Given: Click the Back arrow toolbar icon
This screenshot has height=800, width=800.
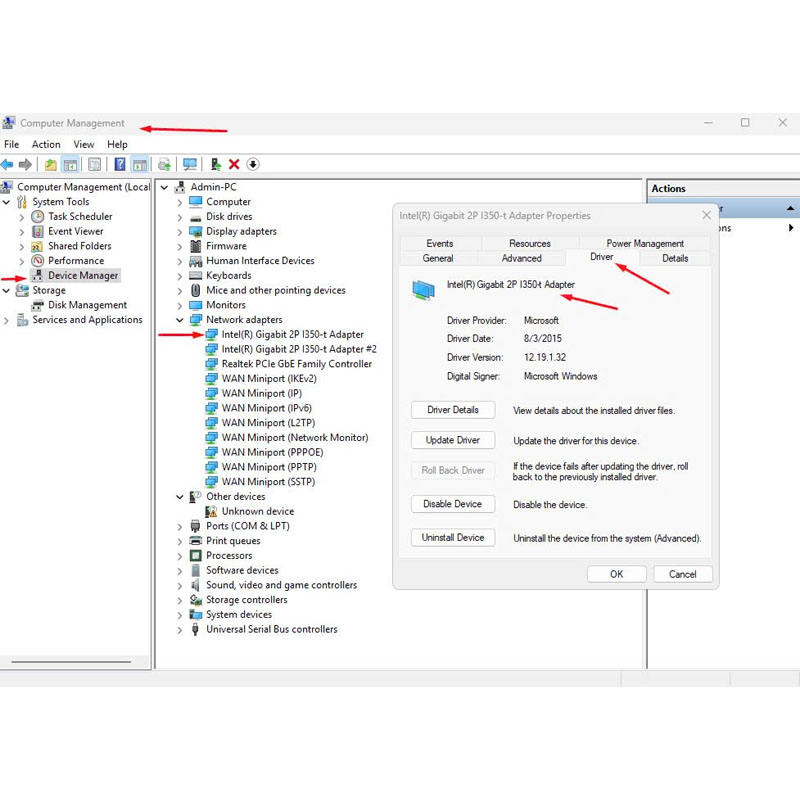Looking at the screenshot, I should point(7,164).
